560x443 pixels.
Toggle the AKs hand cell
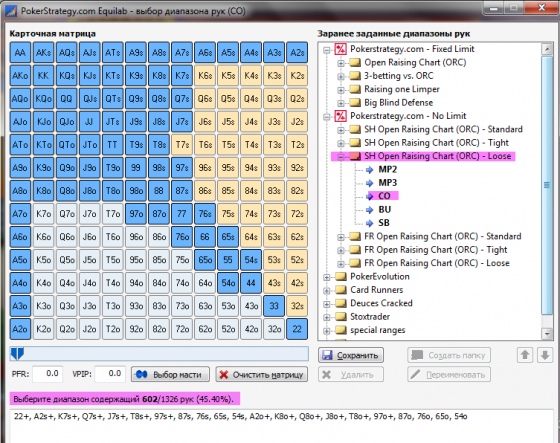(x=44, y=53)
